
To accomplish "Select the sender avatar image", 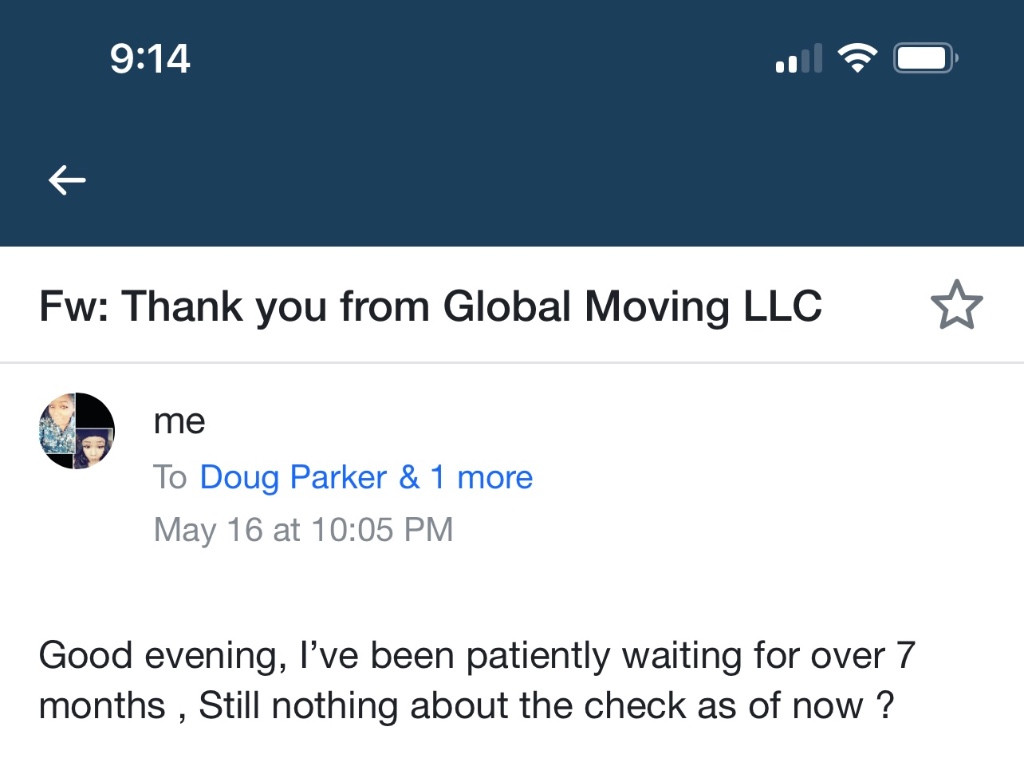I will 76,431.
